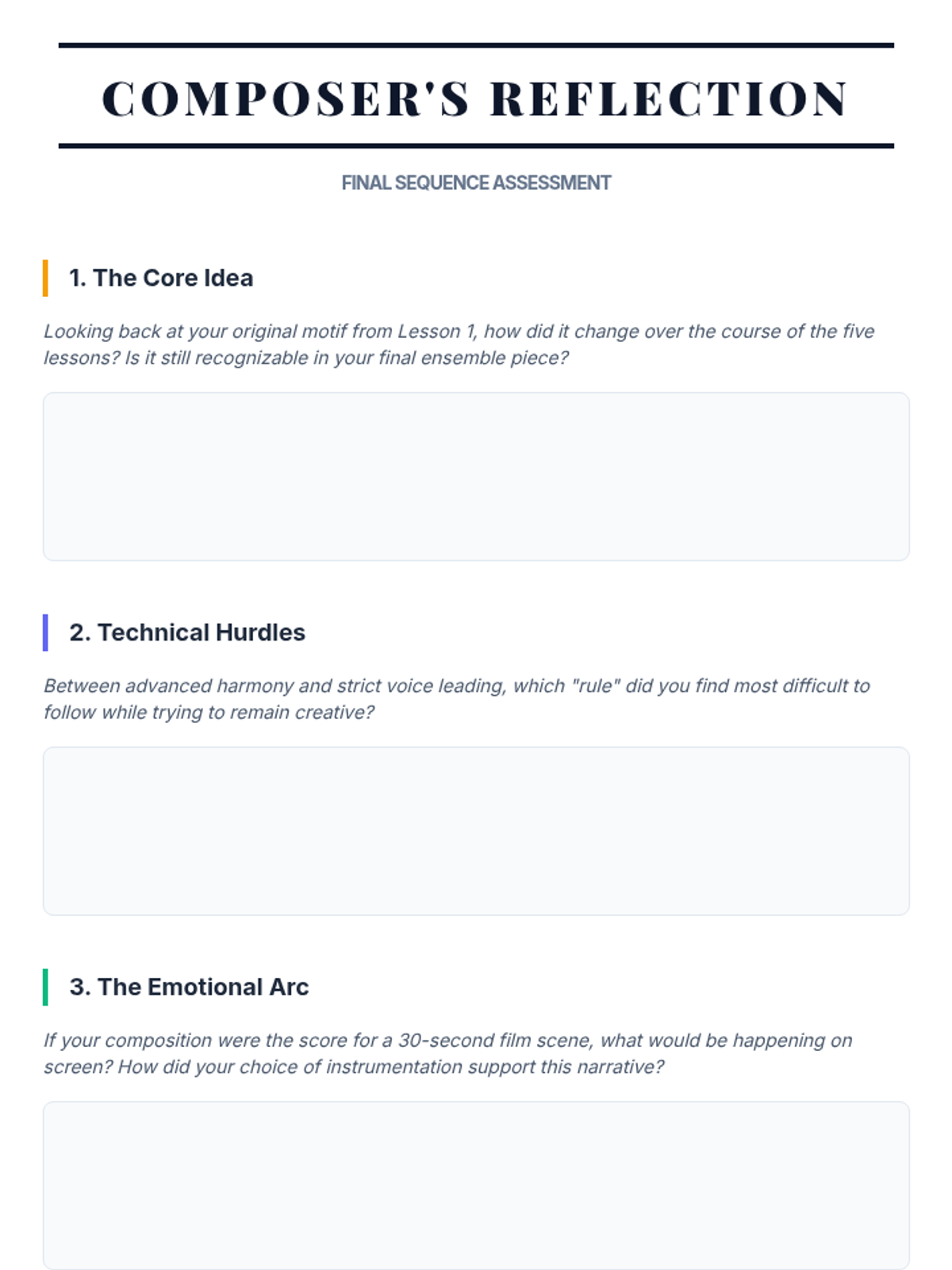Click the green accent bar beside Emotional Arc
952x1270 pixels.
(45, 987)
